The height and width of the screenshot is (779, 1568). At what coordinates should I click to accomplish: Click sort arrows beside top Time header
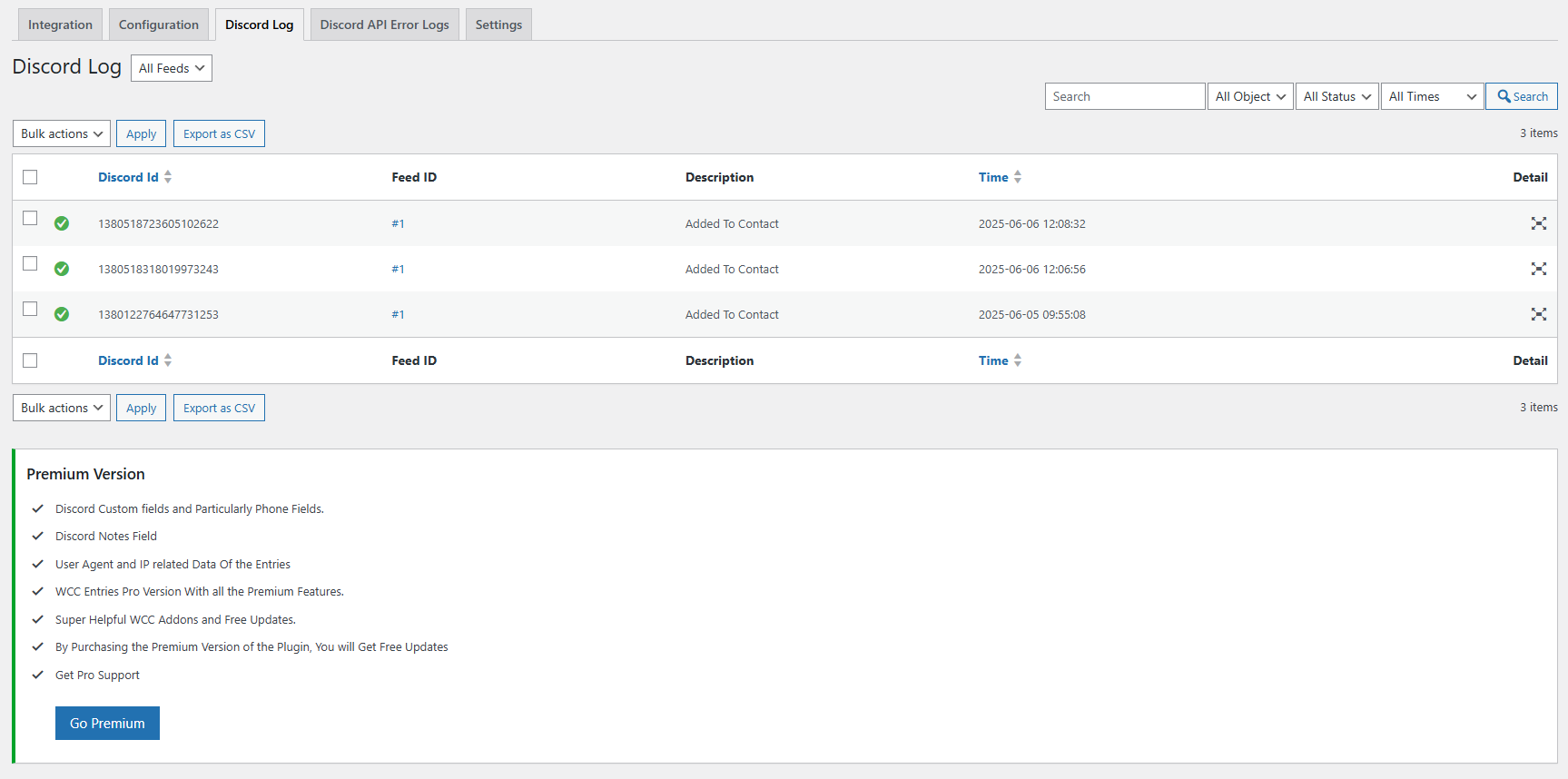point(1018,177)
